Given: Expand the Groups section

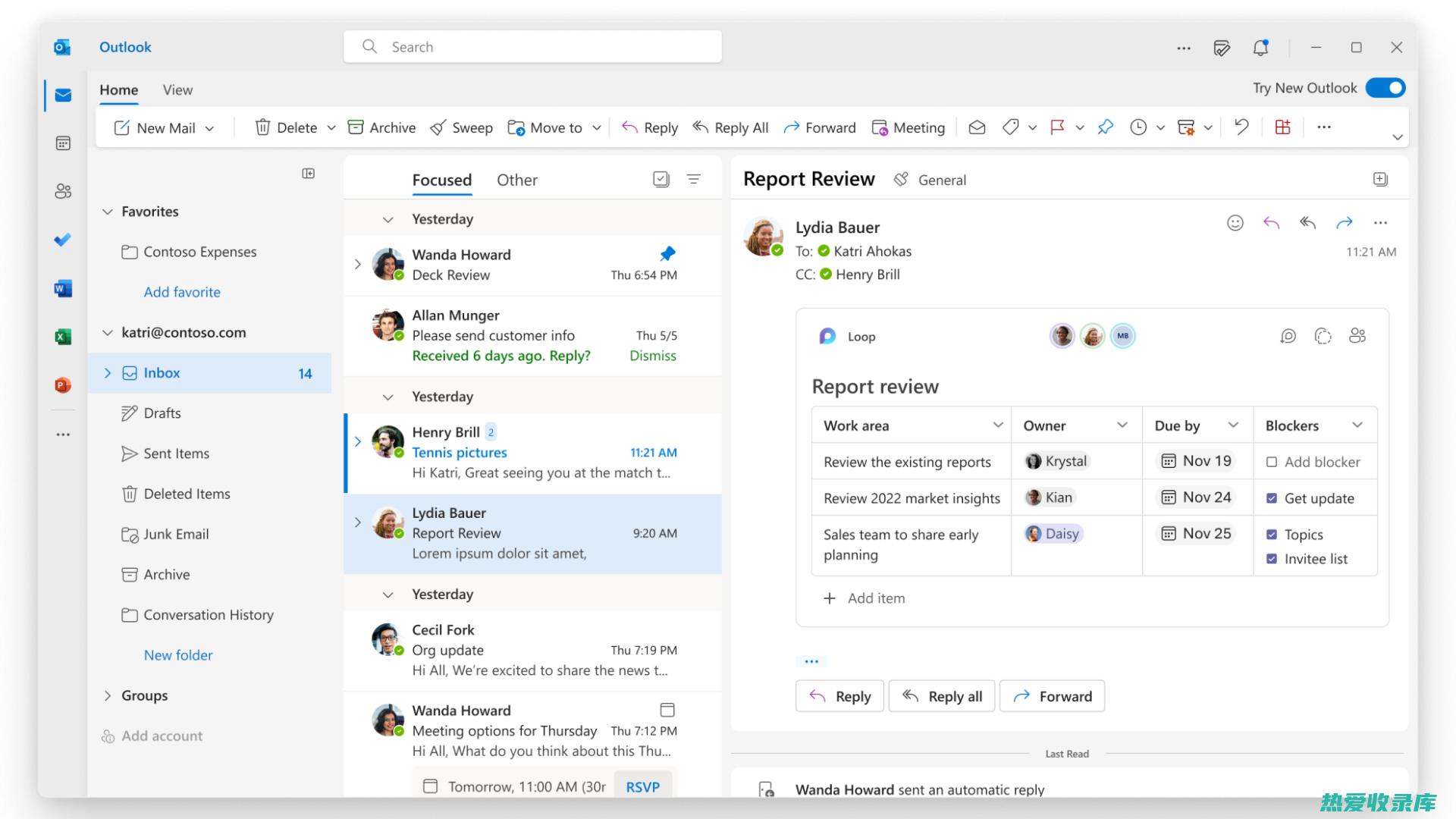Looking at the screenshot, I should point(108,695).
